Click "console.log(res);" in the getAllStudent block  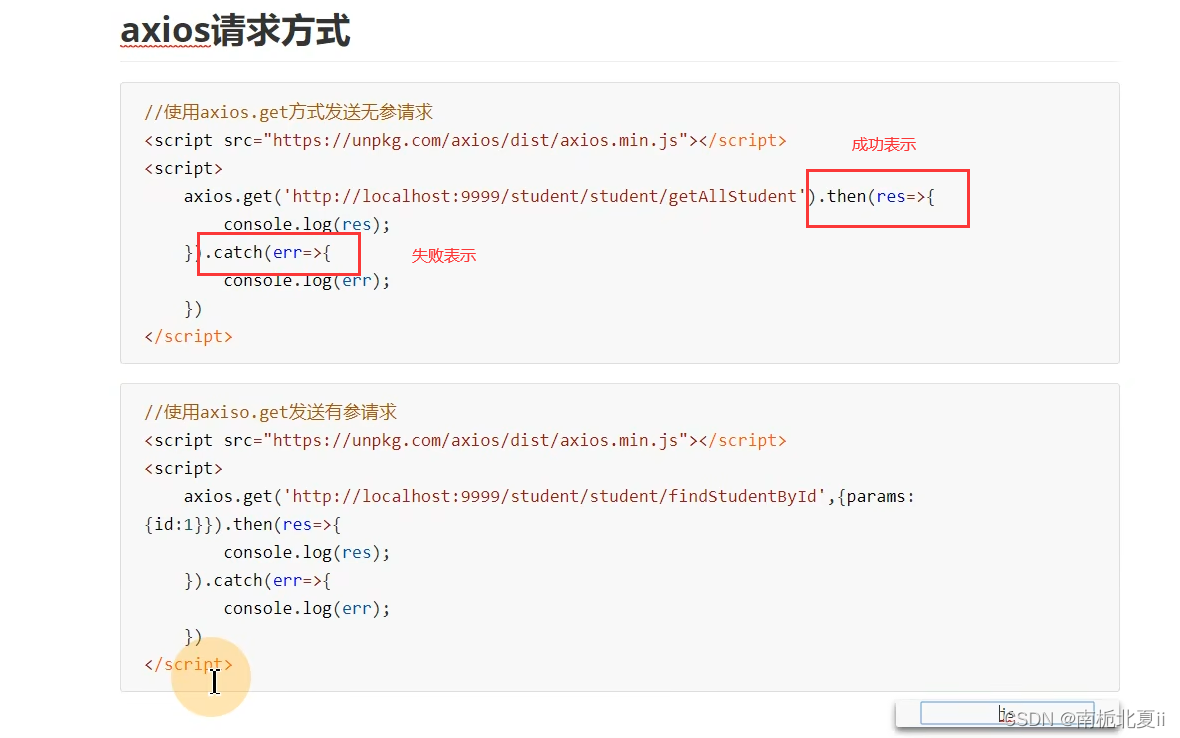pos(307,225)
